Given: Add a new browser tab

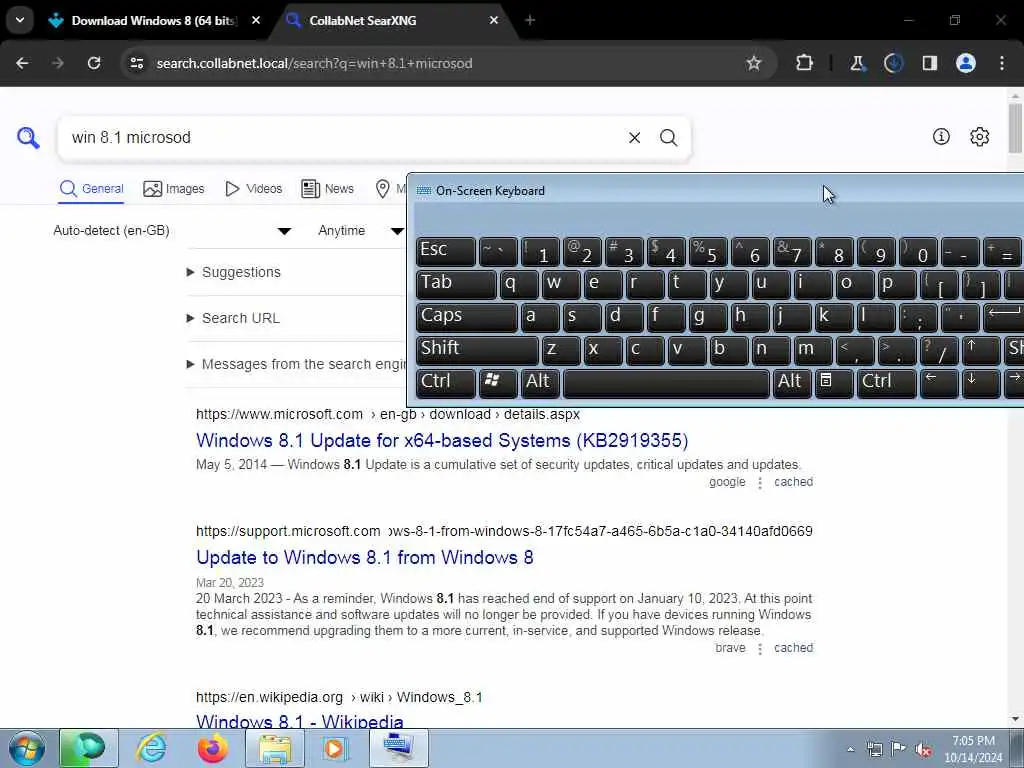Looking at the screenshot, I should tap(530, 20).
